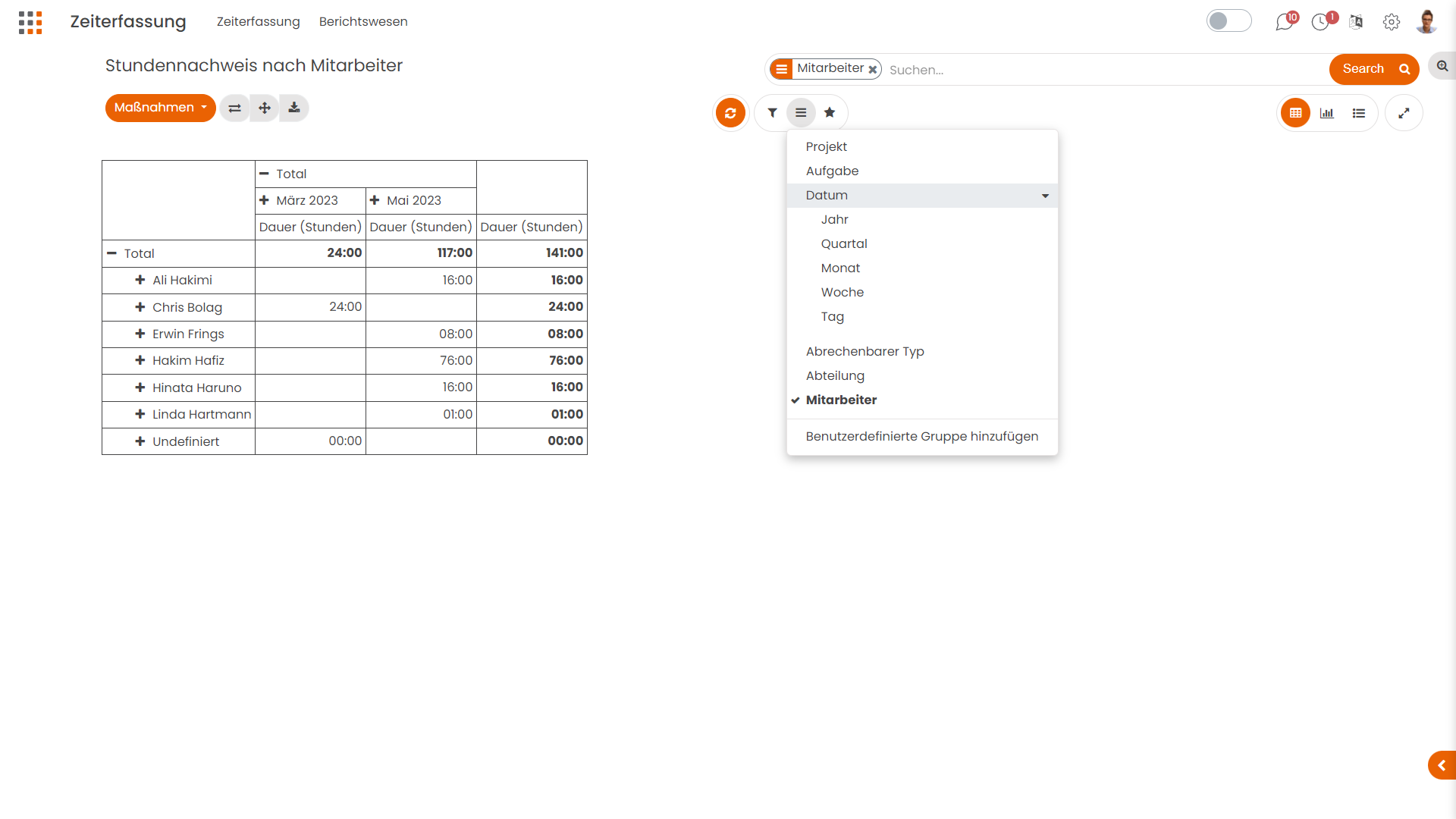Focus the Suchen search field

(x=1105, y=70)
